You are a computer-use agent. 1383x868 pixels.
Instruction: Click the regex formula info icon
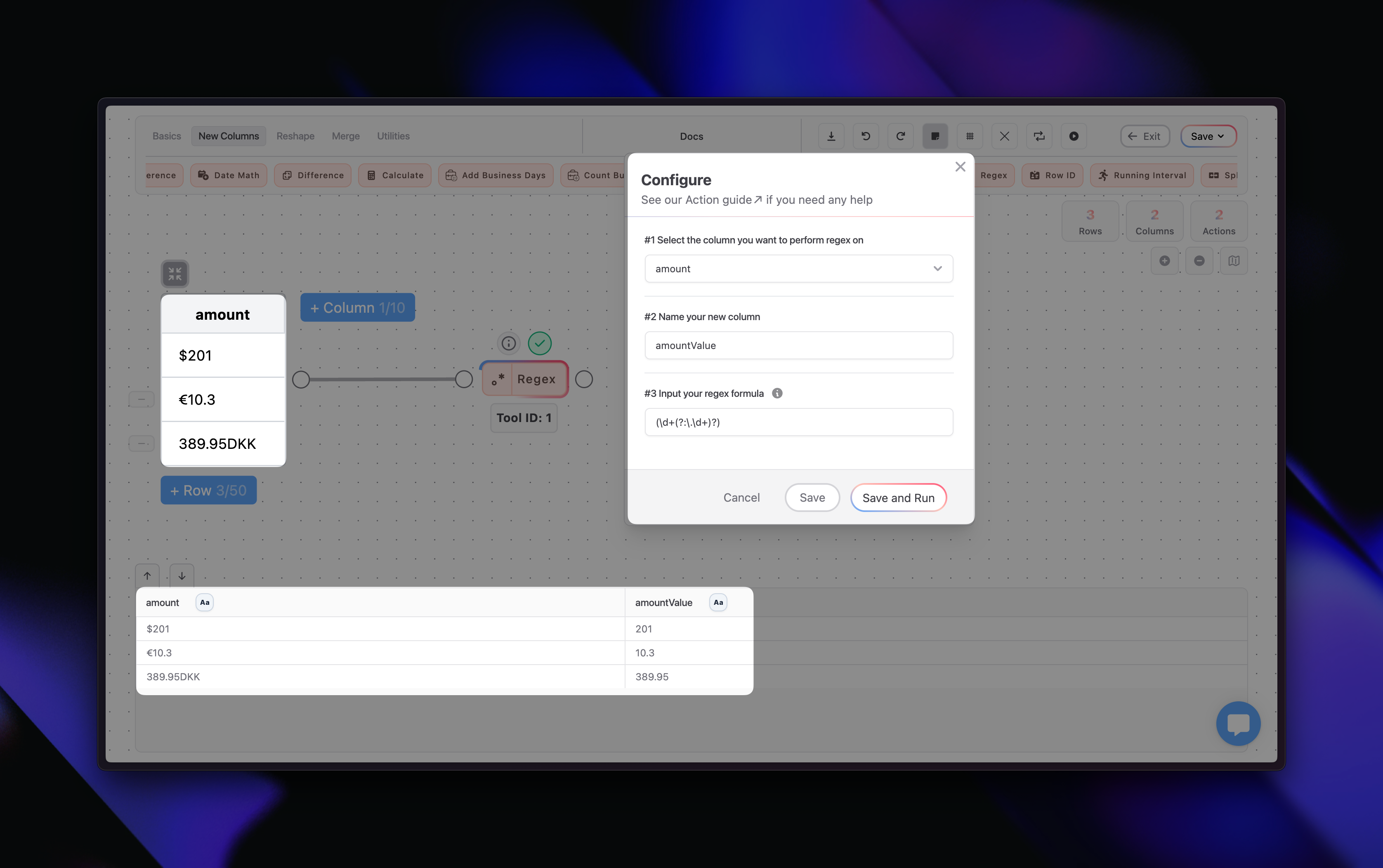pos(777,393)
